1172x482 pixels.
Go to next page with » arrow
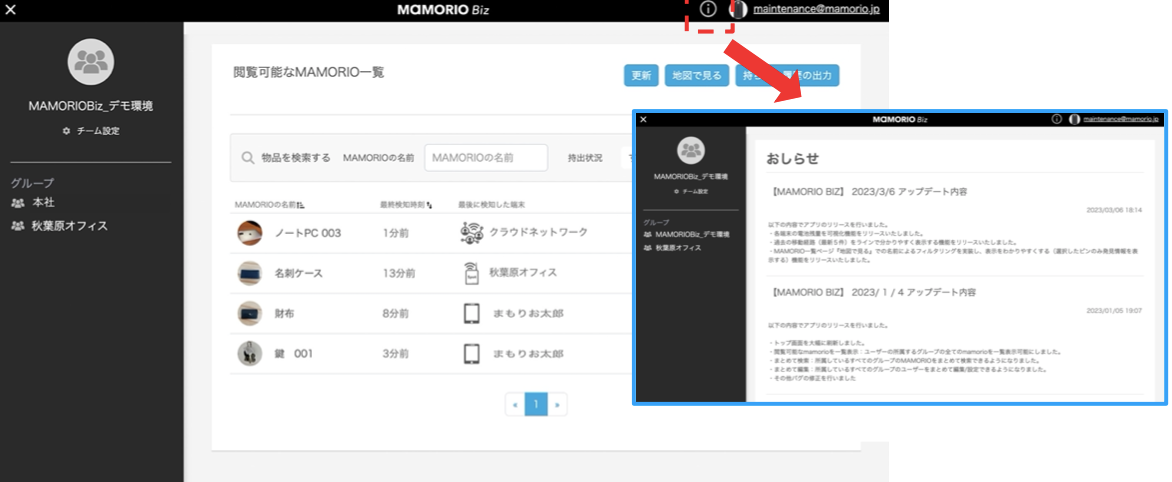[x=558, y=405]
